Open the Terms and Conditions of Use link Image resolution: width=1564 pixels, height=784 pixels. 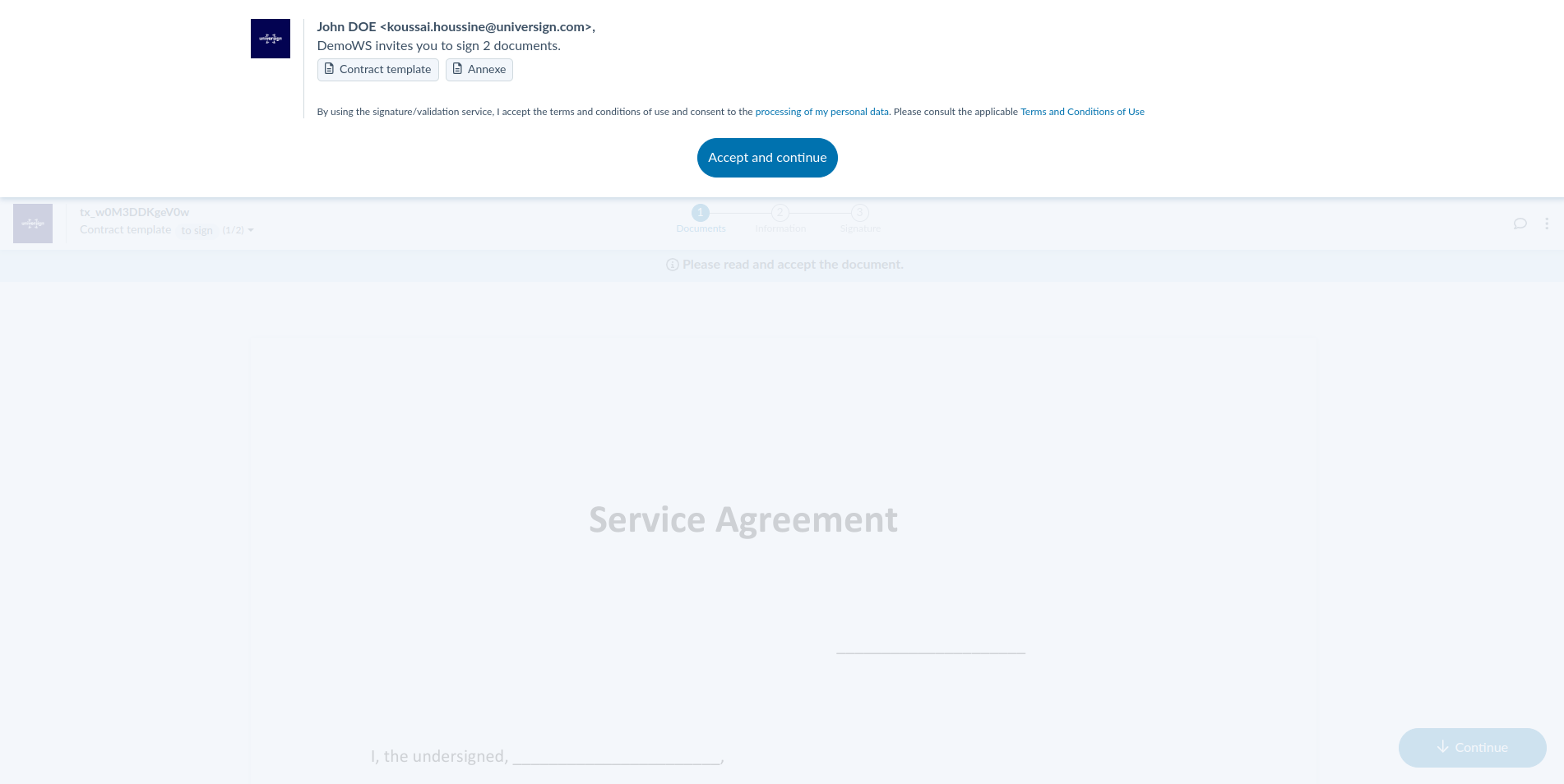click(x=1081, y=112)
